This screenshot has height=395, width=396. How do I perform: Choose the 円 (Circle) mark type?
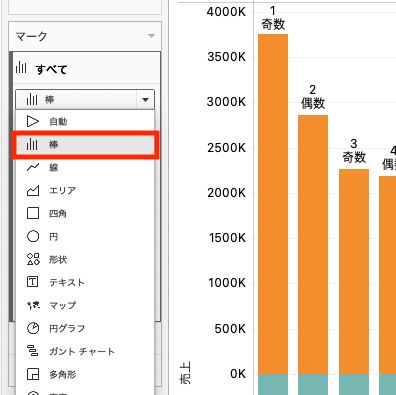[x=85, y=237]
